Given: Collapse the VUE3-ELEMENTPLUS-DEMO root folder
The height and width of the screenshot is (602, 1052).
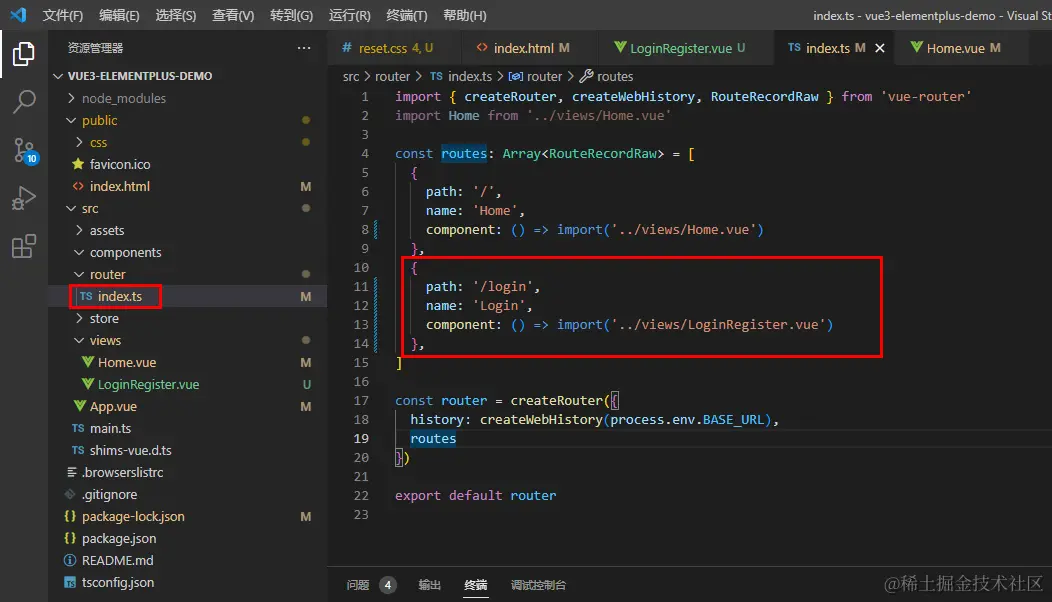Looking at the screenshot, I should coord(58,76).
